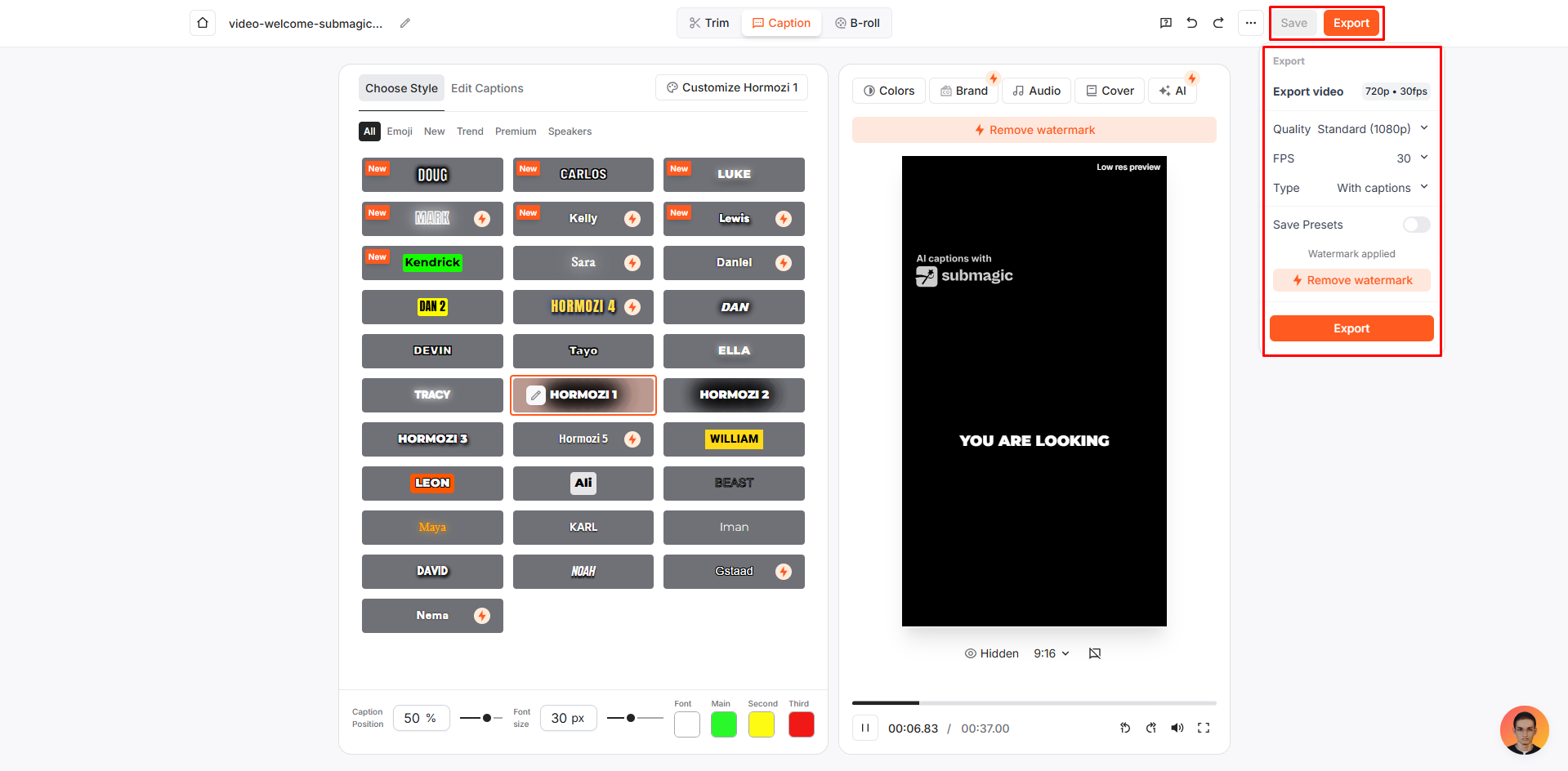1568x771 pixels.
Task: Toggle the crossed-out caption icon below preview
Action: [1095, 653]
